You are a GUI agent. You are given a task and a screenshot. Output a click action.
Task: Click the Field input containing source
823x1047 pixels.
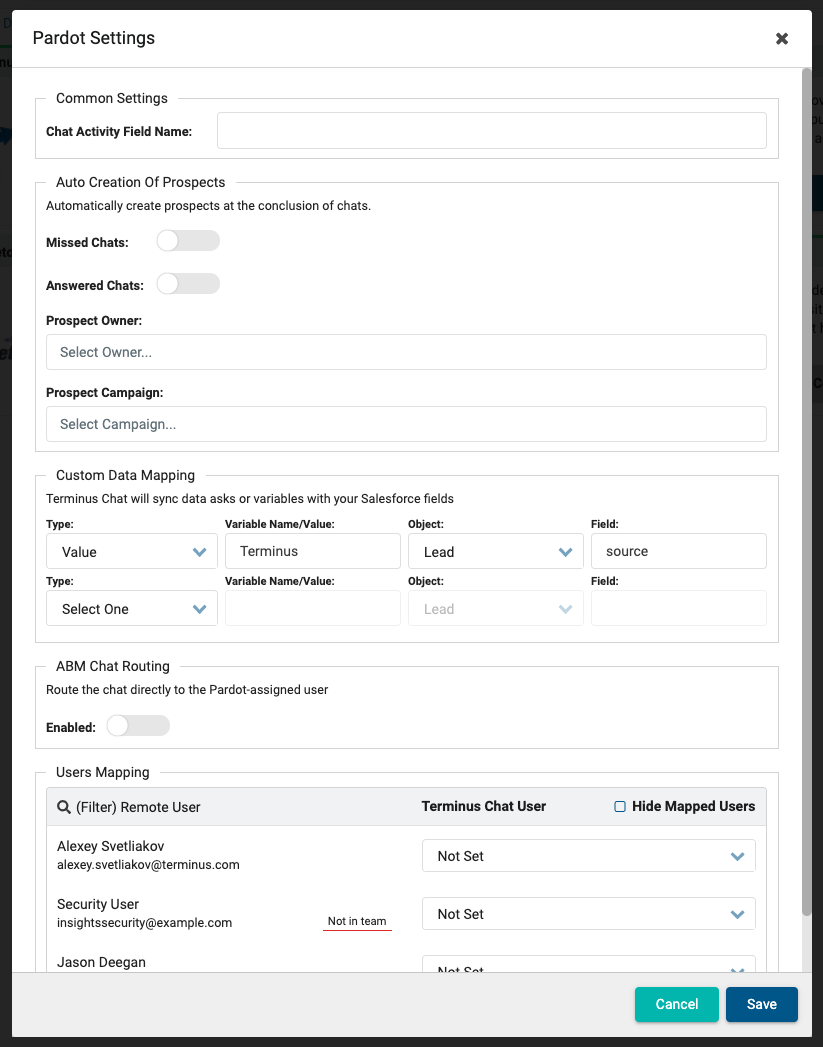[x=678, y=552]
